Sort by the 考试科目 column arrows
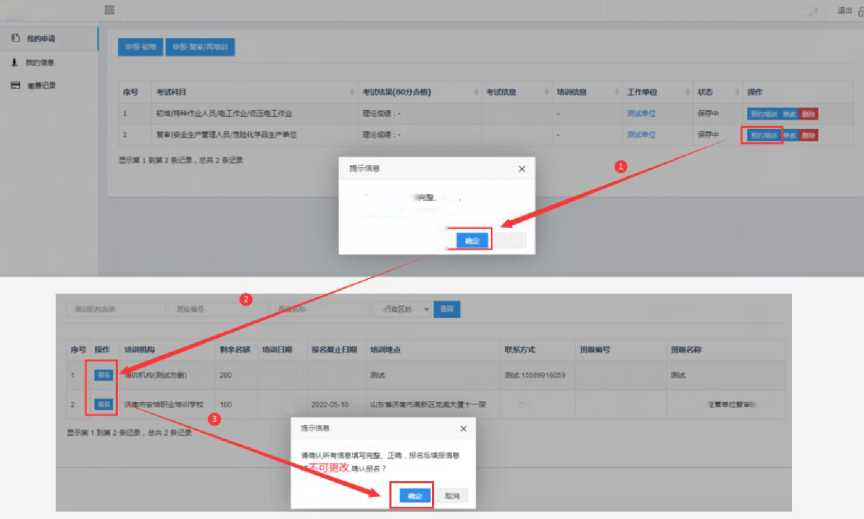The height and width of the screenshot is (519, 864). pyautogui.click(x=352, y=92)
